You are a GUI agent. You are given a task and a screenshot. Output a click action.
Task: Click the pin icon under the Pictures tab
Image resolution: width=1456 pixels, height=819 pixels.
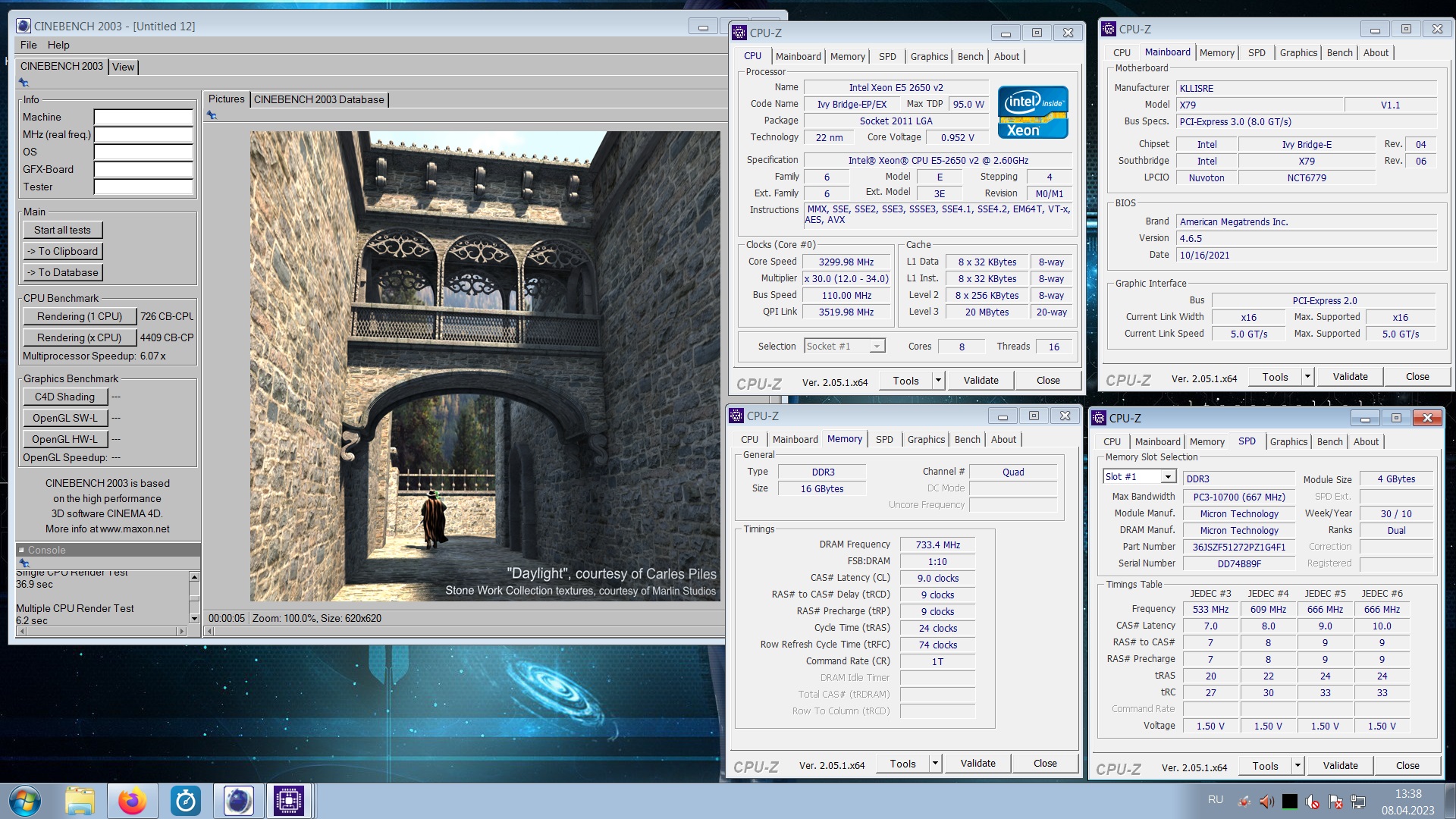pos(212,115)
